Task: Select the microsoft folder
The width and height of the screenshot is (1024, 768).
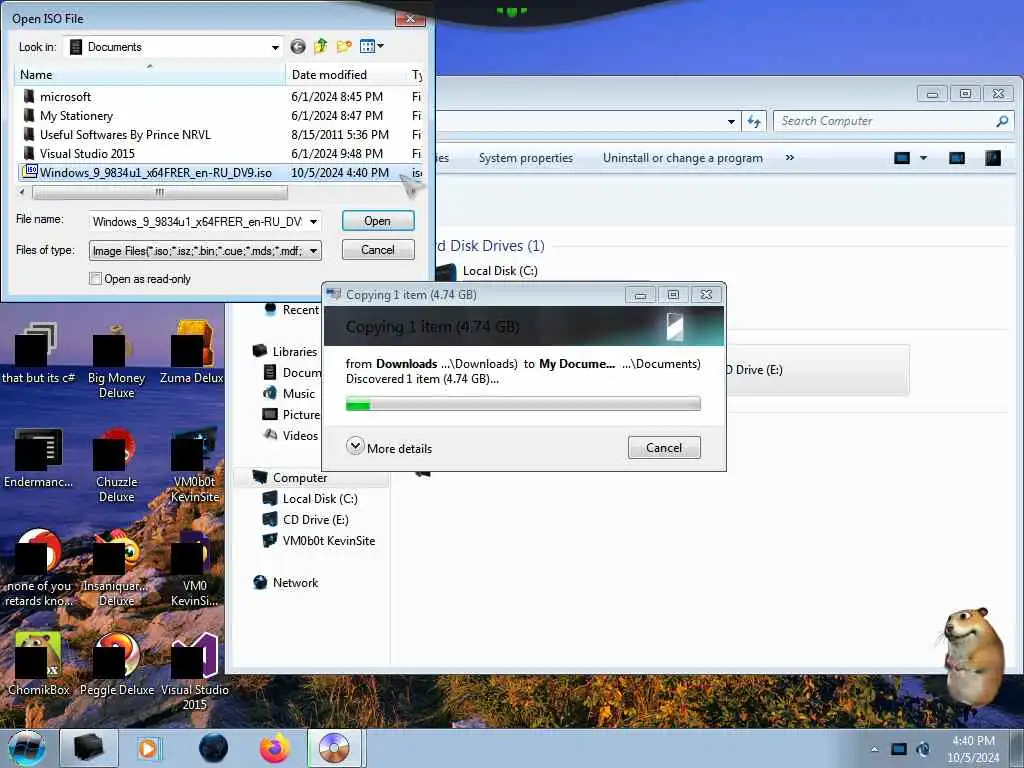Action: click(x=65, y=97)
